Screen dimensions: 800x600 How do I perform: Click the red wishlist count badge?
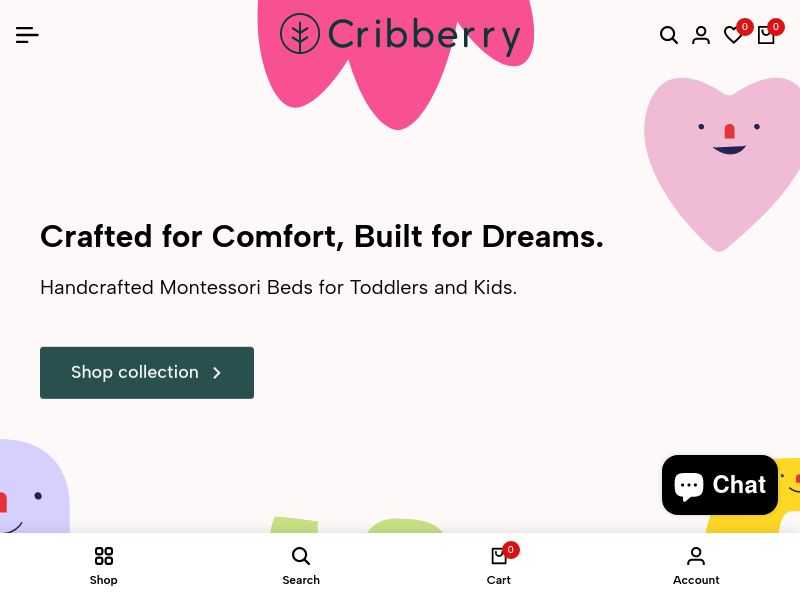(744, 27)
